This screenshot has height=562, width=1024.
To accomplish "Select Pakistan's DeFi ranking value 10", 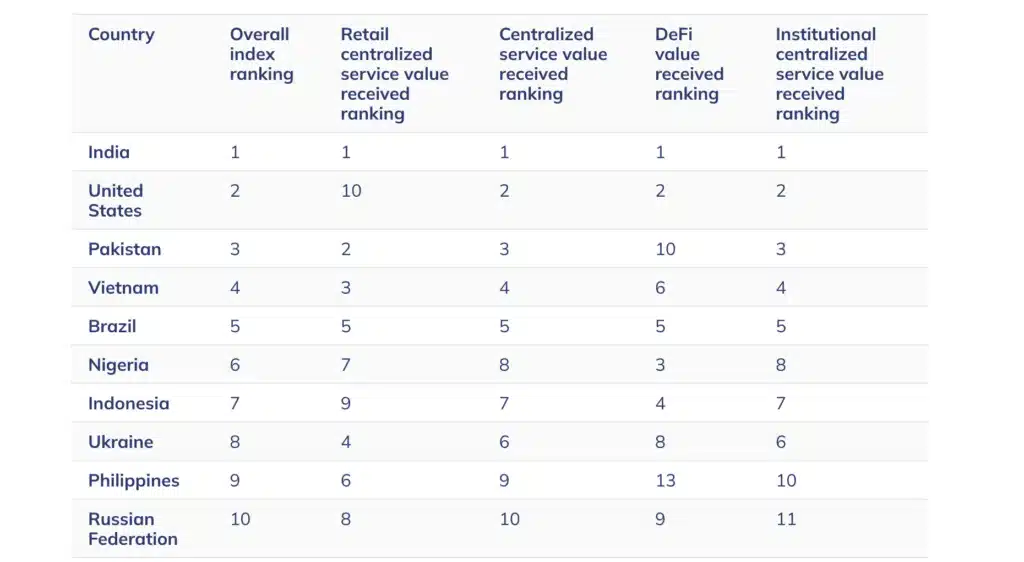I will [x=665, y=249].
